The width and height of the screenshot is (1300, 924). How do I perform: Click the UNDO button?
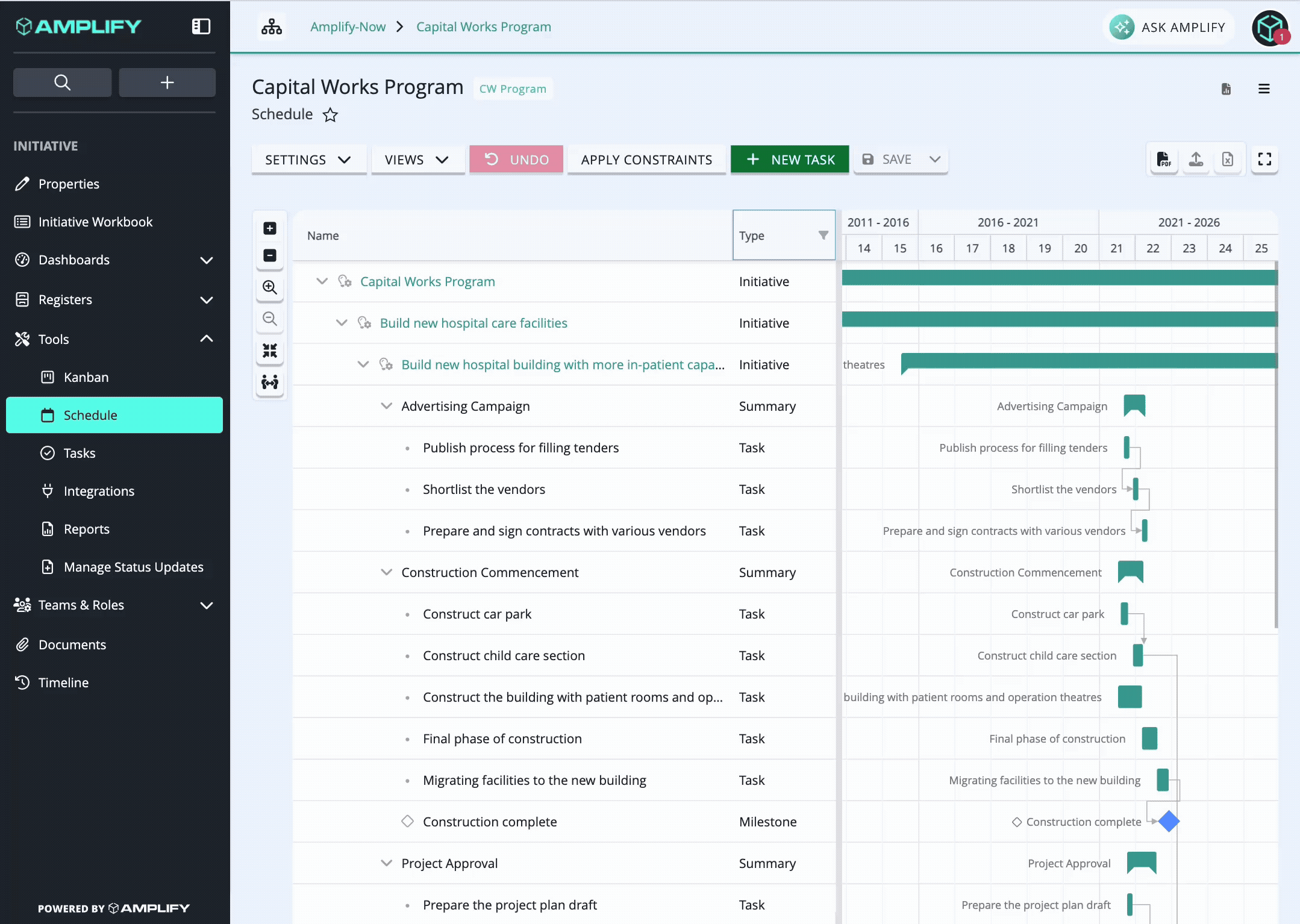(516, 160)
